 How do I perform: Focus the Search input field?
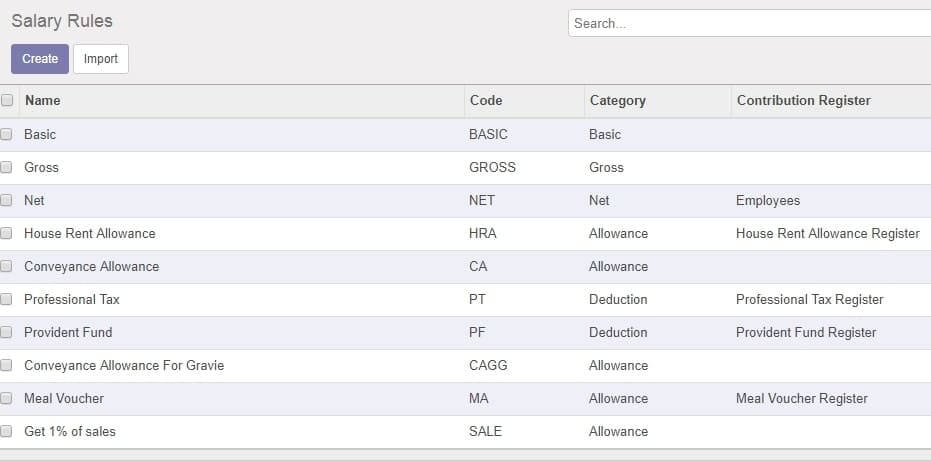tap(749, 23)
